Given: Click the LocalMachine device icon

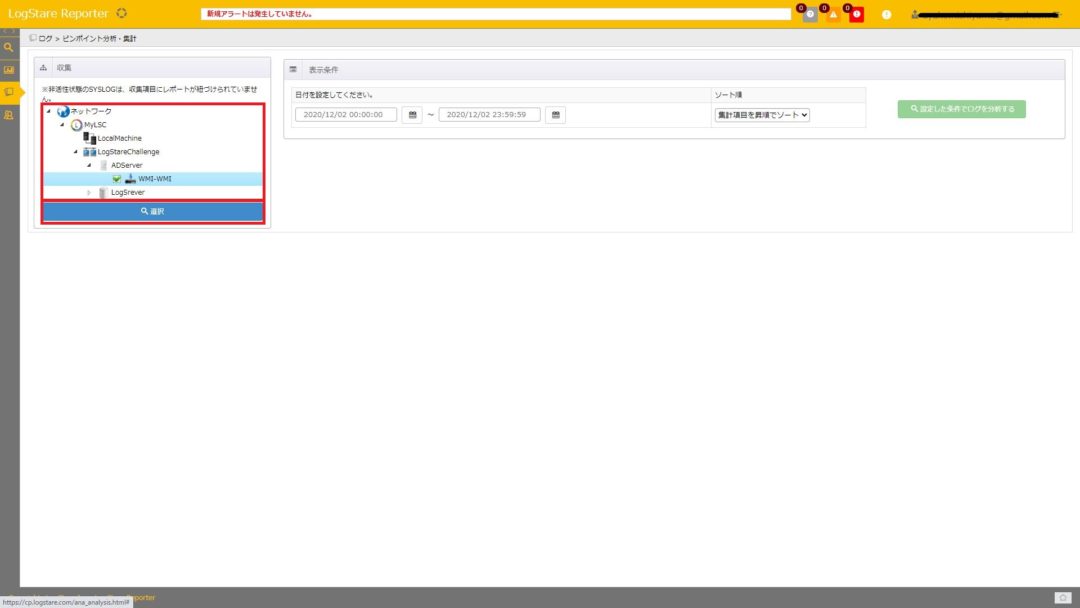Looking at the screenshot, I should pyautogui.click(x=90, y=138).
